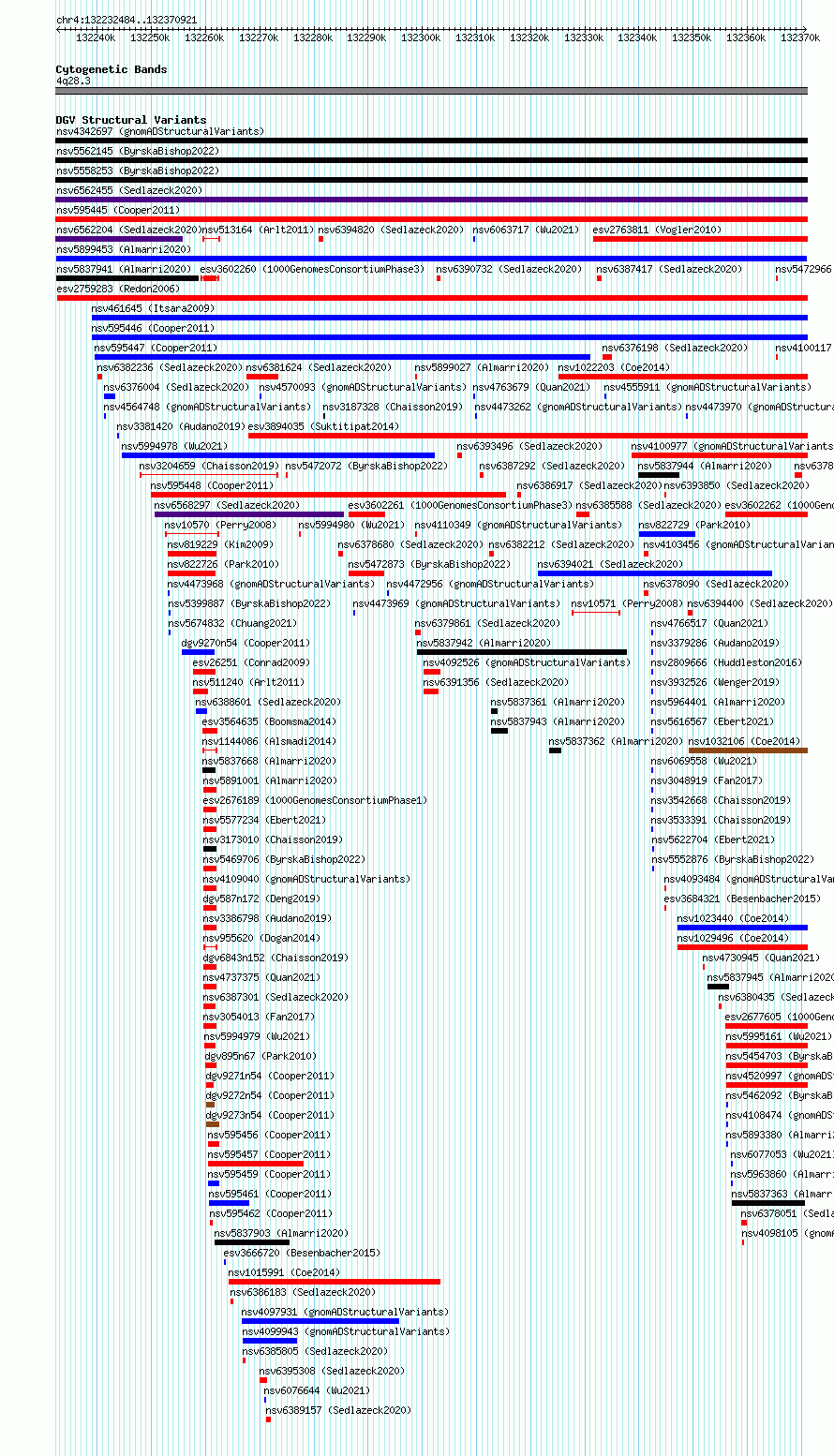This screenshot has height=1456, width=834.
Task: Open the nsv3048919 Fan2017 label
Action: 707,780
